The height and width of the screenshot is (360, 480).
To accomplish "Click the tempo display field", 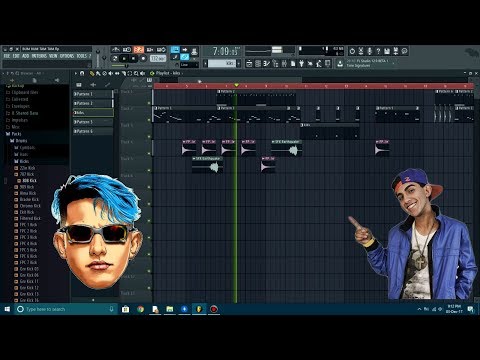I will pos(158,58).
